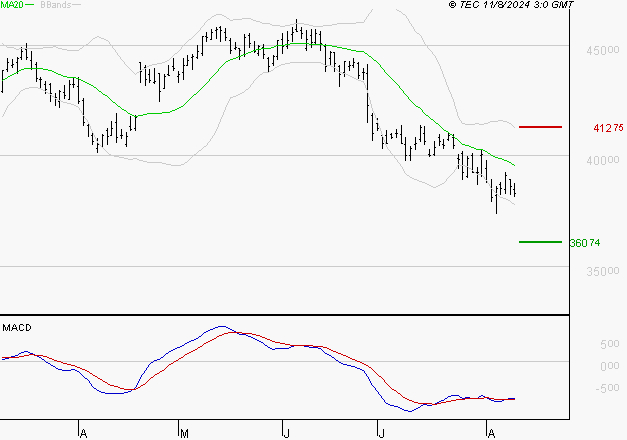Click the MACD -500 axis label
Screen dimensions: 627x440
(607, 388)
